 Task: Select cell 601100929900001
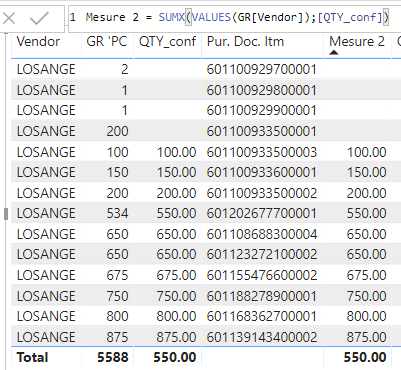261,110
